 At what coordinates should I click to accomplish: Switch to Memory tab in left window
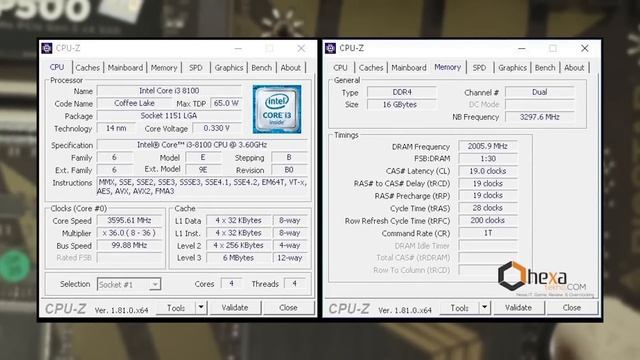(x=164, y=68)
